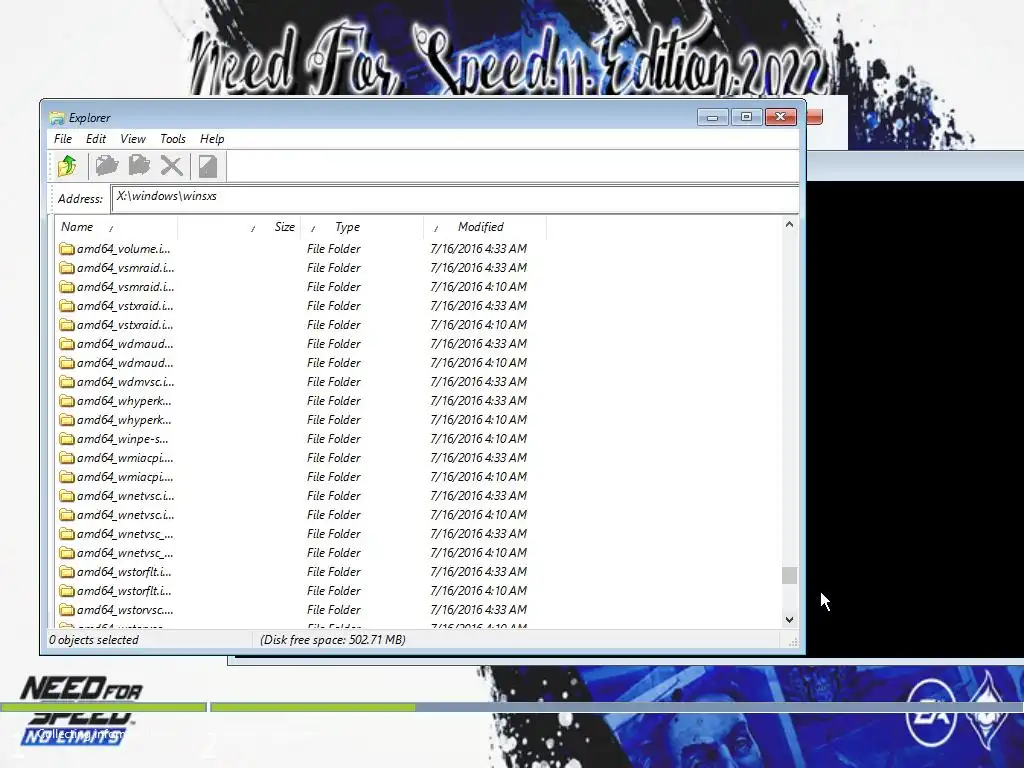1024x768 pixels.
Task: Click the scrollbar down arrow in file list
Action: point(789,619)
